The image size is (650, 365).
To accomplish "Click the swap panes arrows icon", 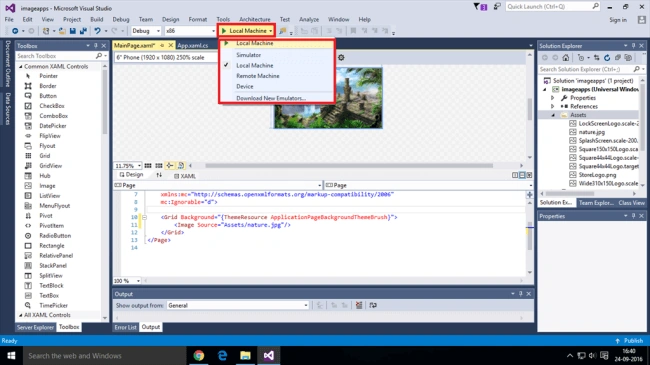I will pos(159,175).
